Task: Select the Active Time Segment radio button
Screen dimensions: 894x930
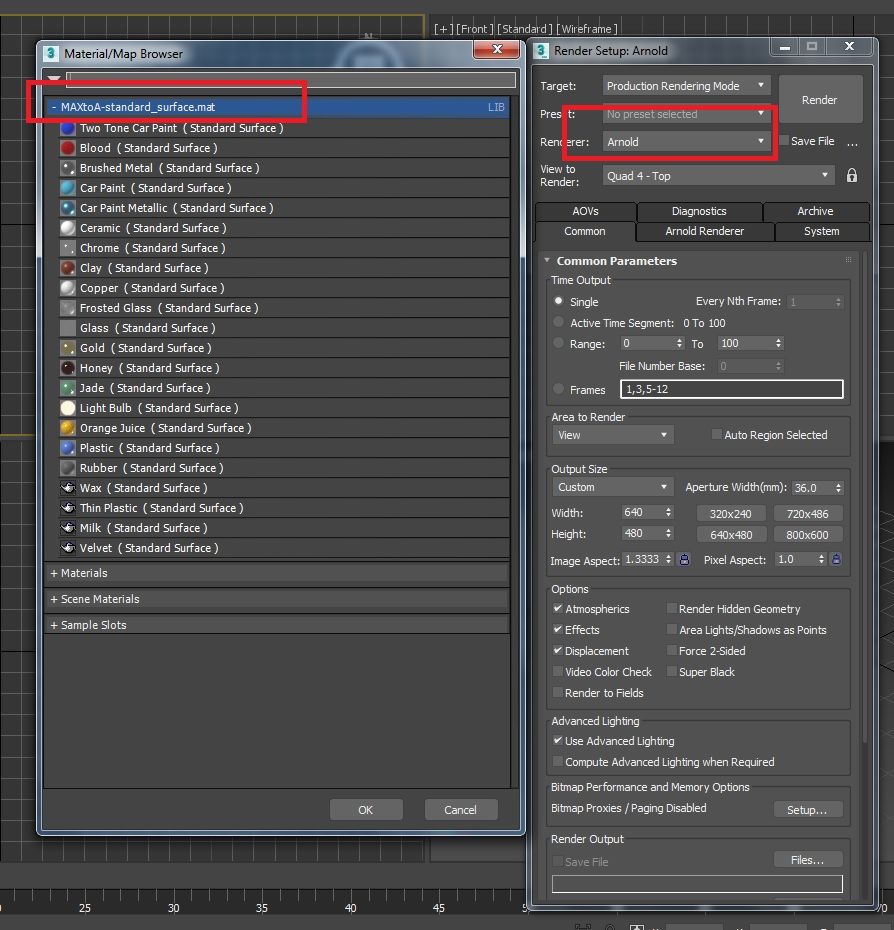Action: (x=558, y=323)
